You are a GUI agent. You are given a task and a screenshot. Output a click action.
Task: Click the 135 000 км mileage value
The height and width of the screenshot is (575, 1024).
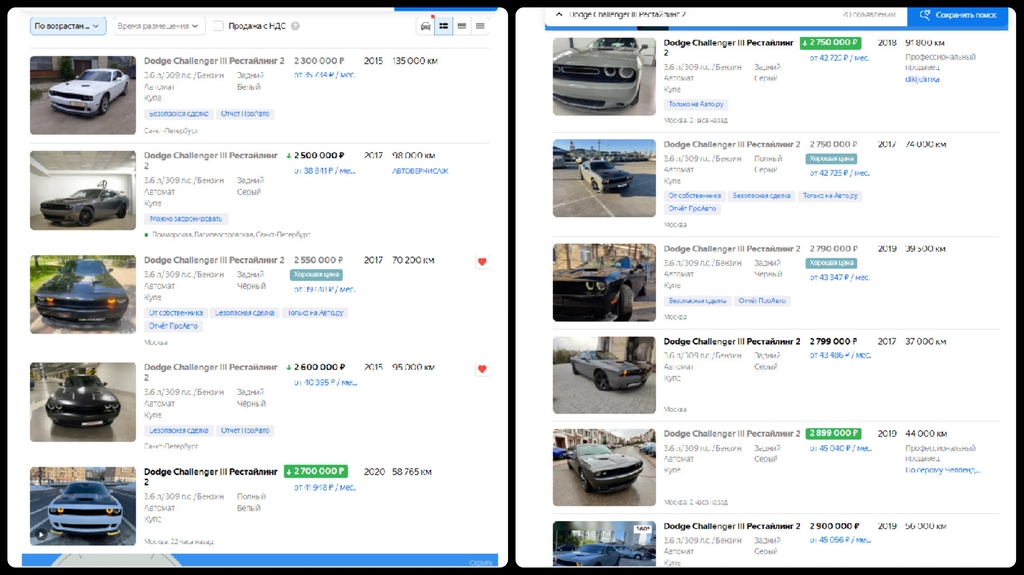coord(415,61)
